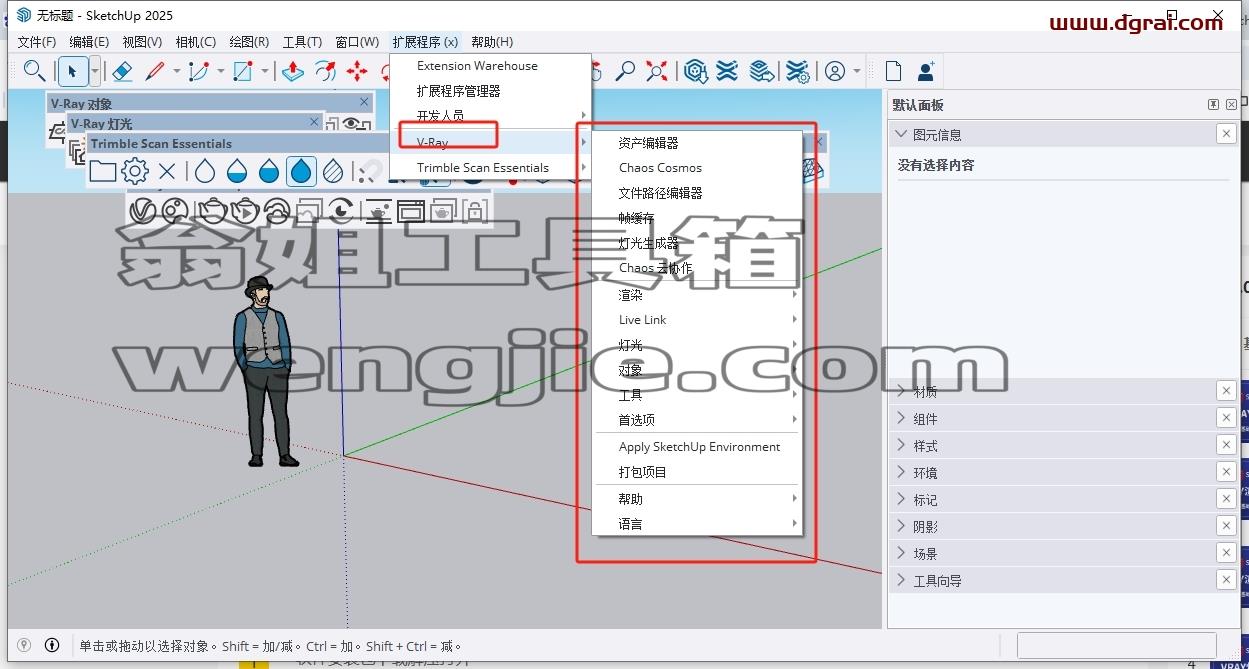Toggle the pin on 默认面板 tray
The height and width of the screenshot is (669, 1249).
coord(1213,105)
